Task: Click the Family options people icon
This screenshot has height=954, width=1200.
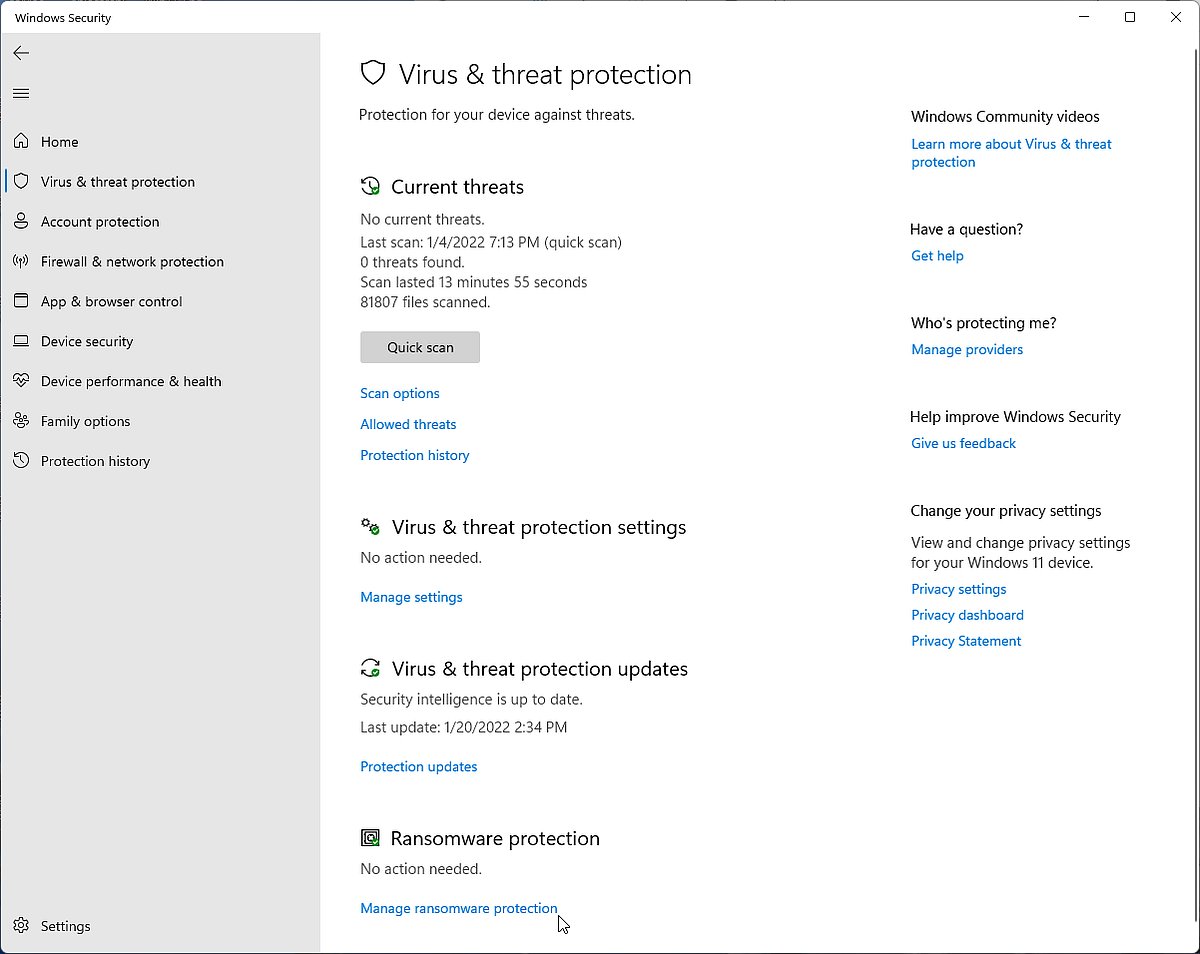Action: coord(21,422)
